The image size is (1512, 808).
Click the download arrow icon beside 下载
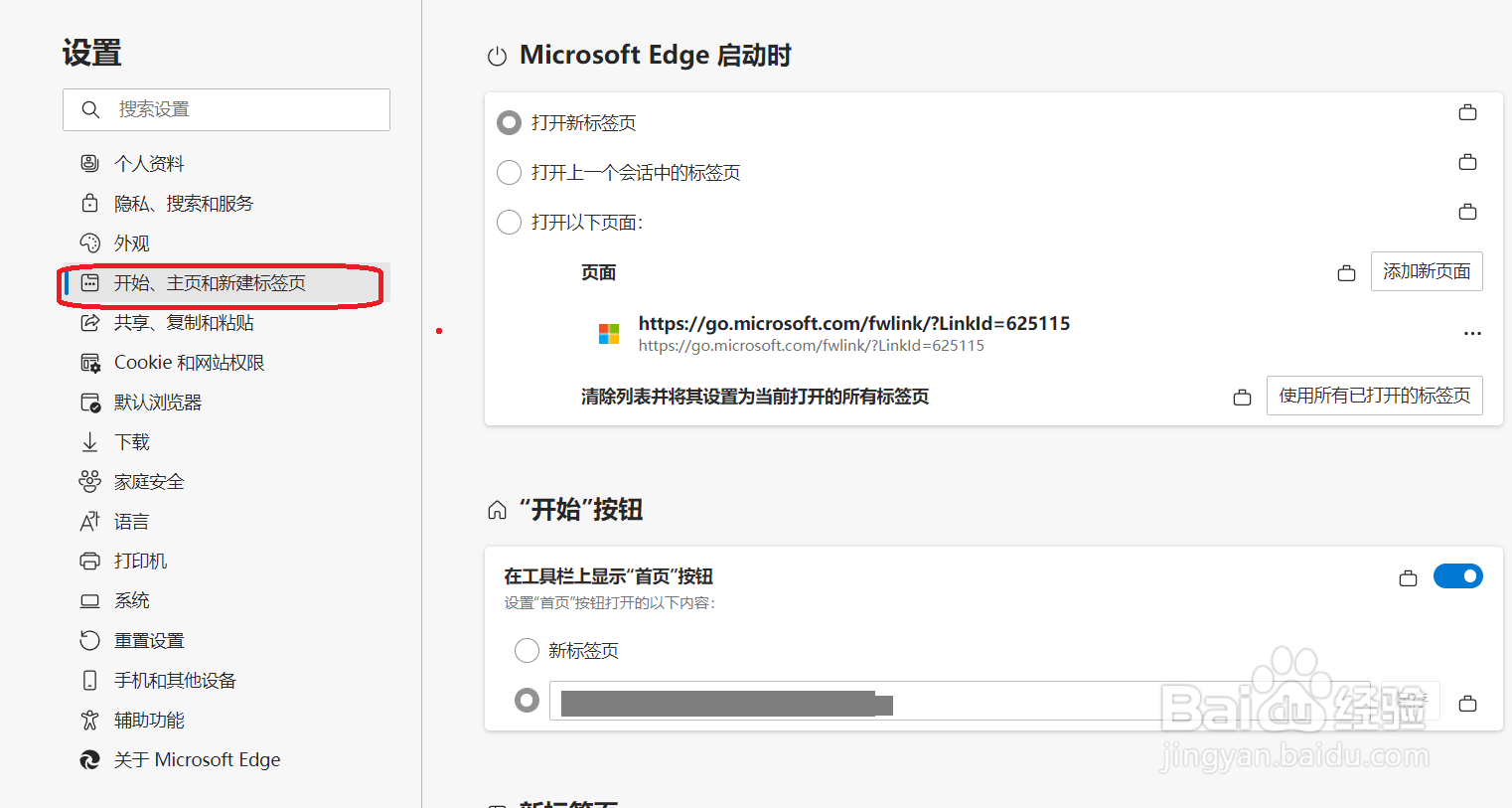coord(89,441)
